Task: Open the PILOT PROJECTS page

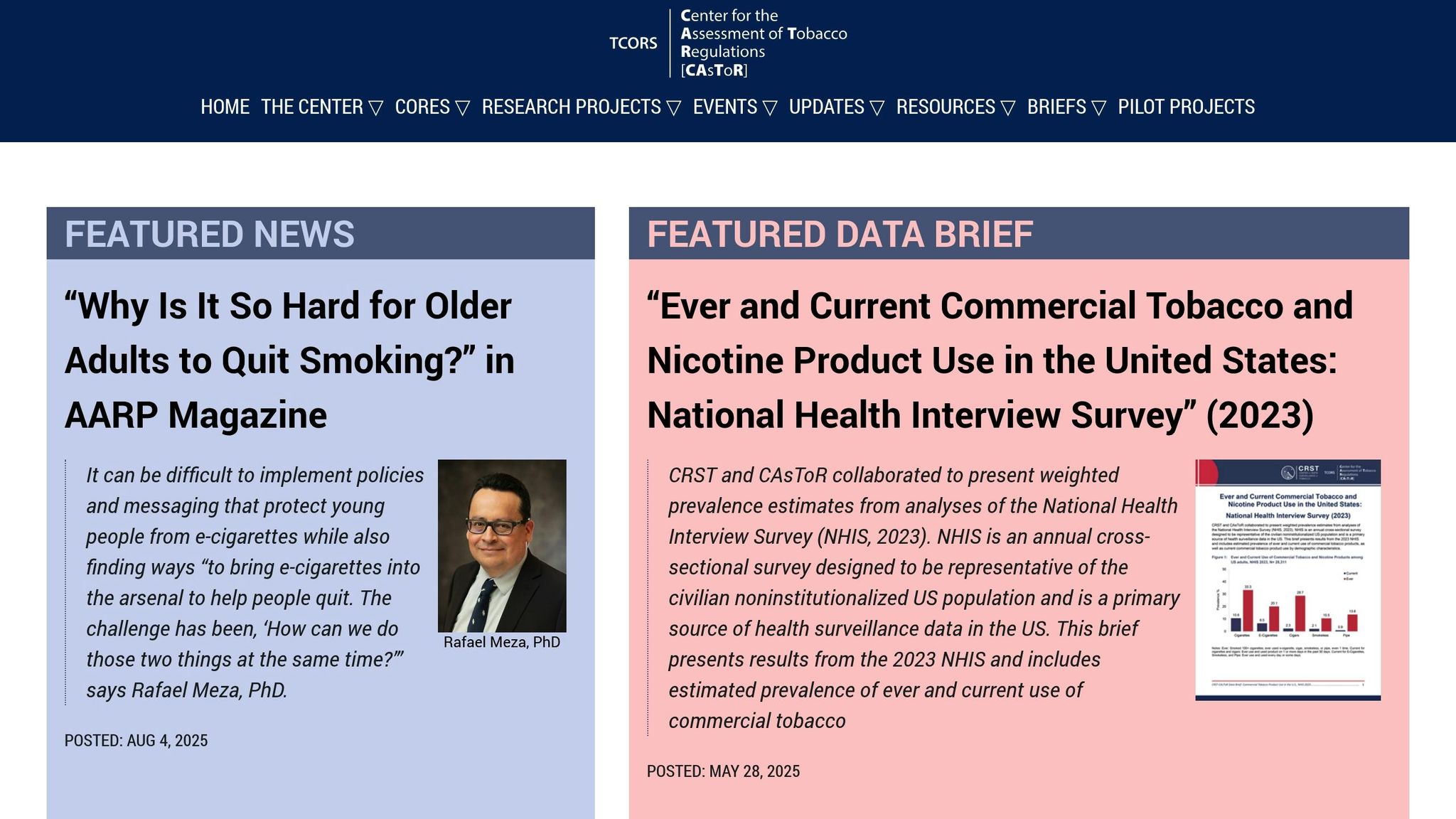Action: point(1186,107)
